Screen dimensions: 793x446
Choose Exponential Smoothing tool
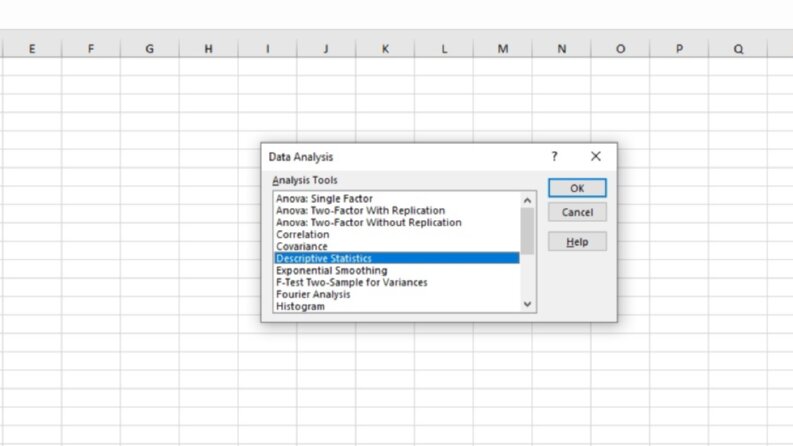coord(396,271)
